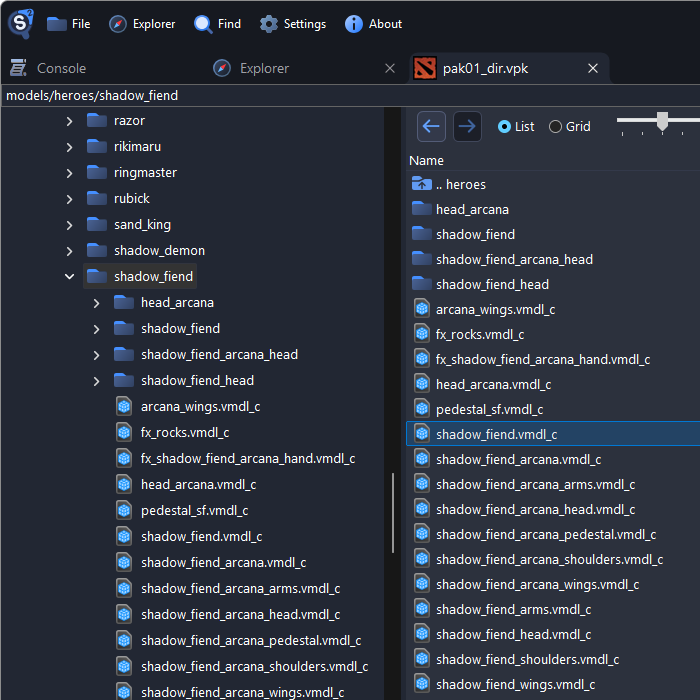Click the Source 2 Viewer app logo
The image size is (700, 700).
pyautogui.click(x=21, y=23)
